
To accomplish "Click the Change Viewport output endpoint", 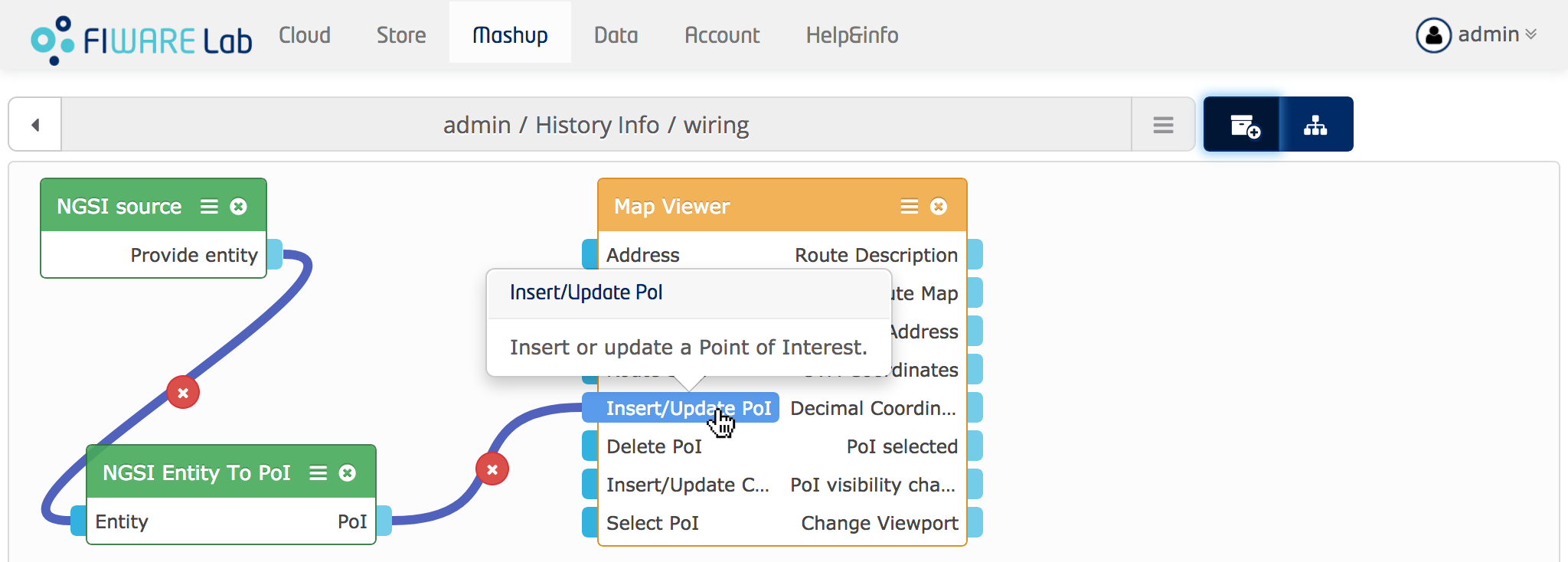I will pyautogui.click(x=880, y=523).
